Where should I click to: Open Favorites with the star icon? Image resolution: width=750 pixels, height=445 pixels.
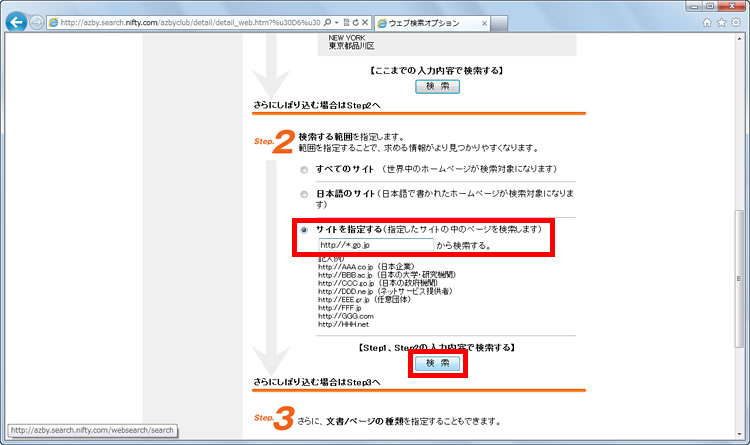tap(721, 22)
